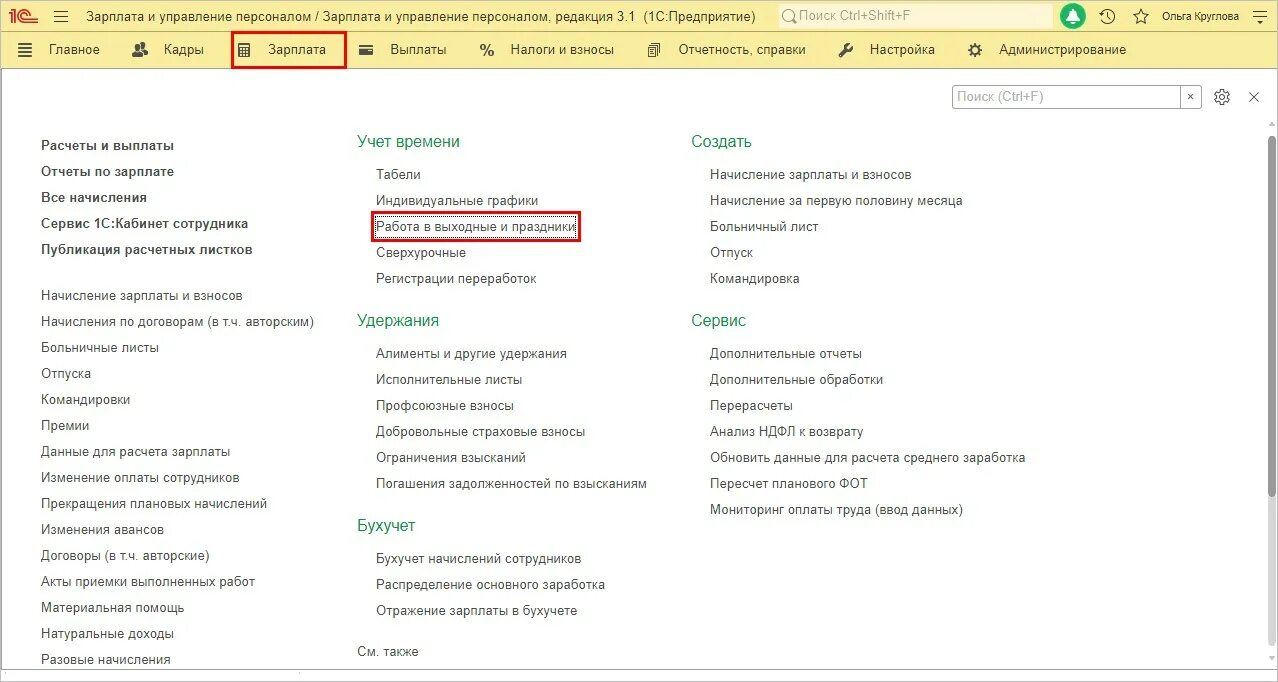Screen dimensions: 1278x682
Task: Open Профсоюзные взносы
Action: click(x=445, y=406)
